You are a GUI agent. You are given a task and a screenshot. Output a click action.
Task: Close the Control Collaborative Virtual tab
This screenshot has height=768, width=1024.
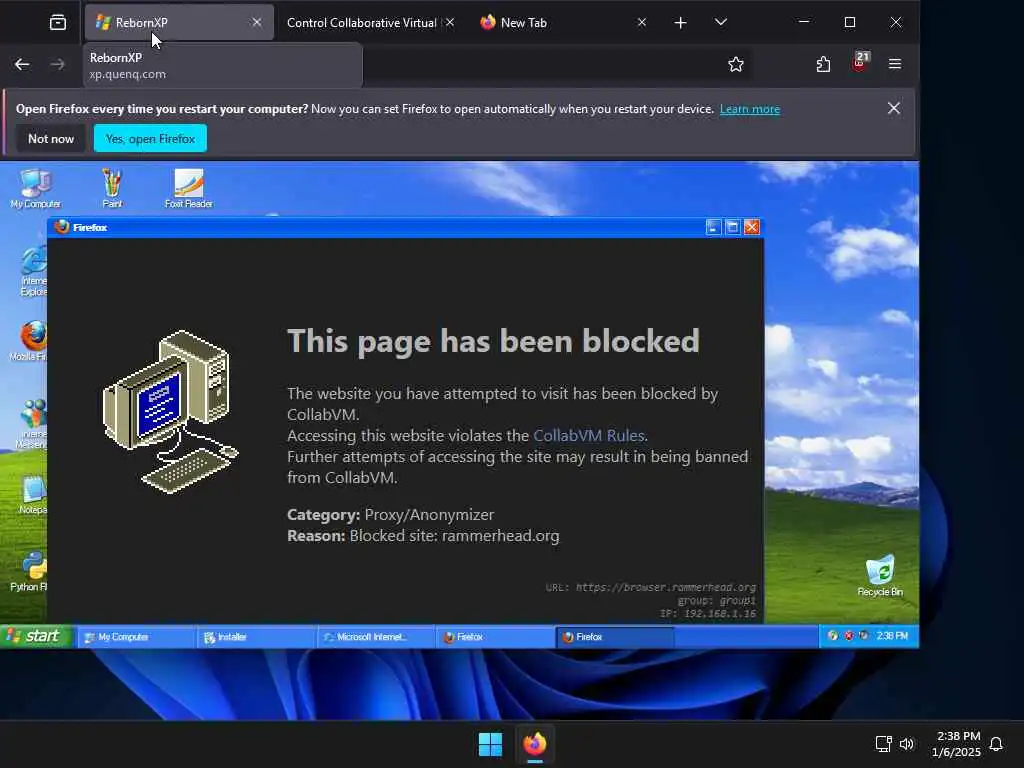(450, 22)
